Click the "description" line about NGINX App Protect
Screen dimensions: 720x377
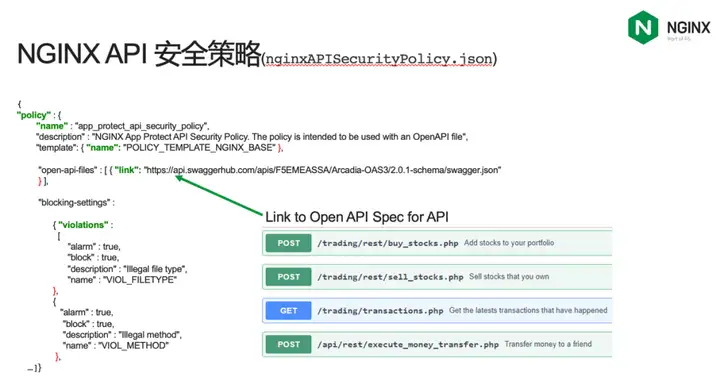[252, 137]
